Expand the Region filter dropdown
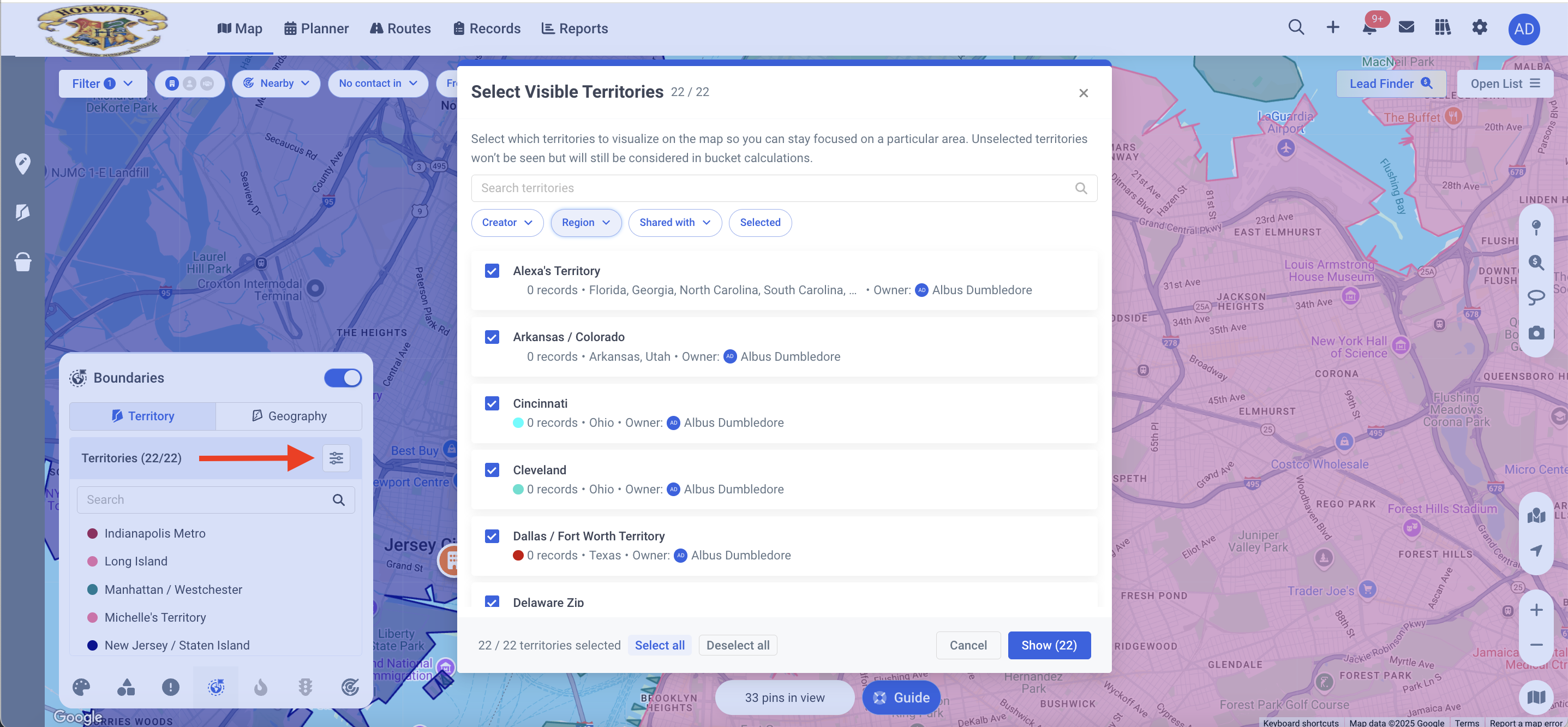The height and width of the screenshot is (727, 1568). [x=585, y=222]
